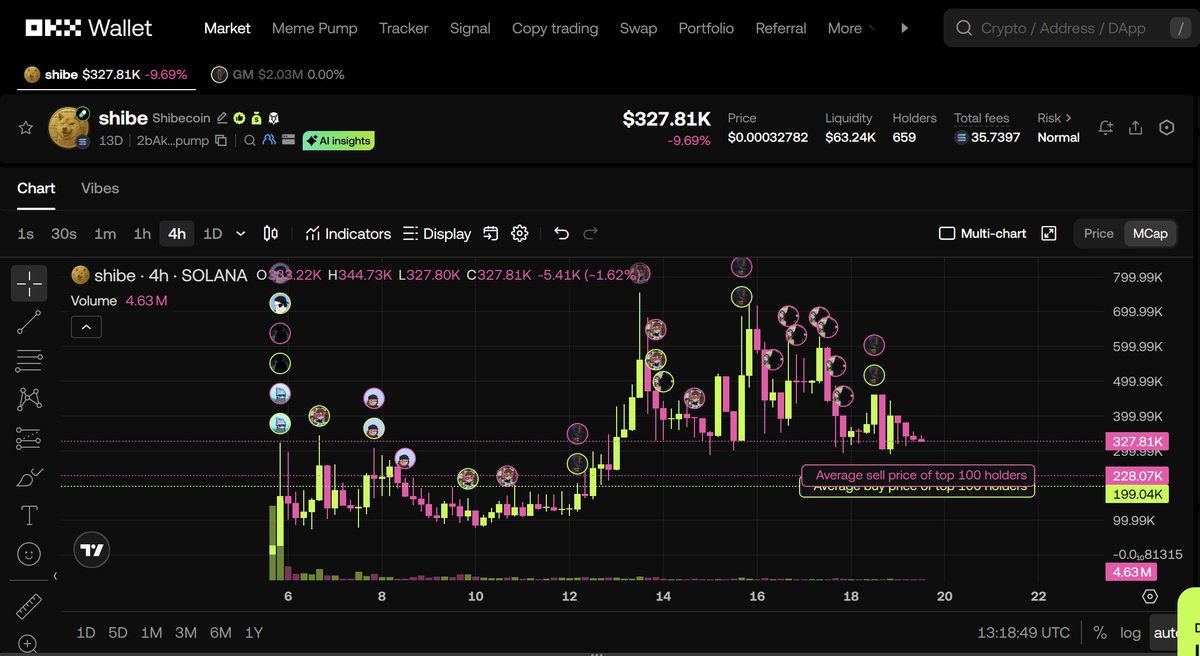Viewport: 1200px width, 656px height.
Task: Redo the chart action
Action: (590, 233)
